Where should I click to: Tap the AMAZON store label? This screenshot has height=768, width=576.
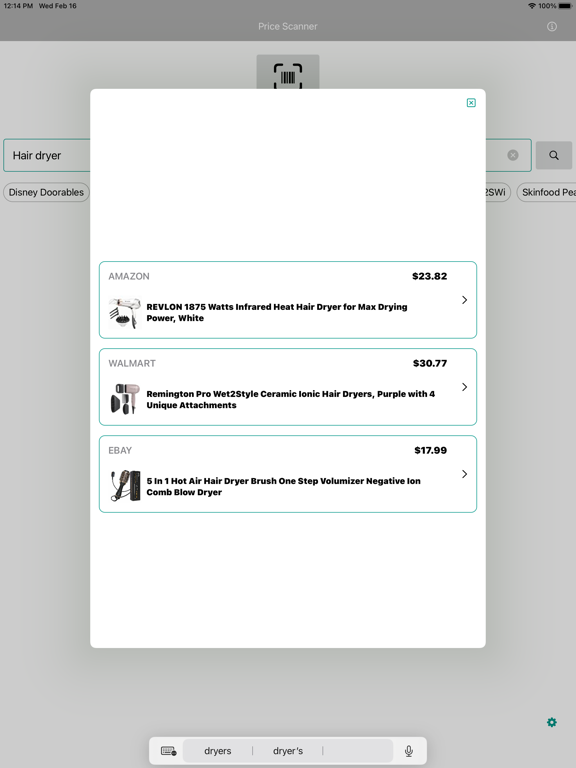(129, 276)
